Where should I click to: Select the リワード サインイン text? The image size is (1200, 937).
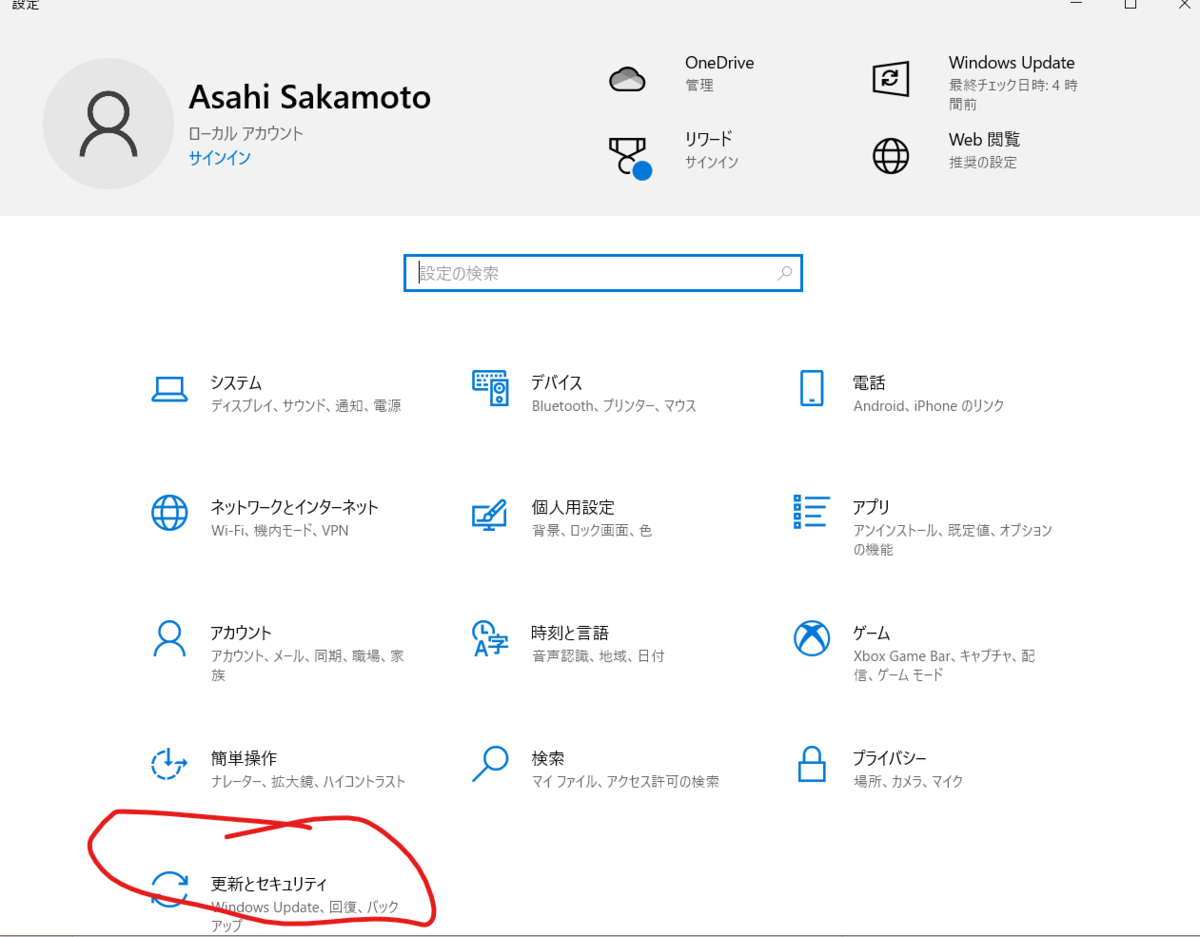[712, 162]
